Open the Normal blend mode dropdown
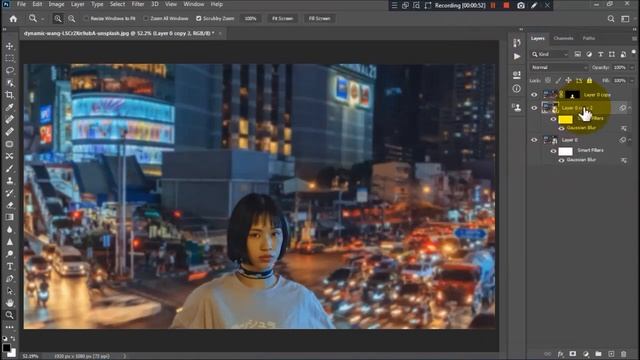Screen dimensions: 640x360 (x=559, y=67)
